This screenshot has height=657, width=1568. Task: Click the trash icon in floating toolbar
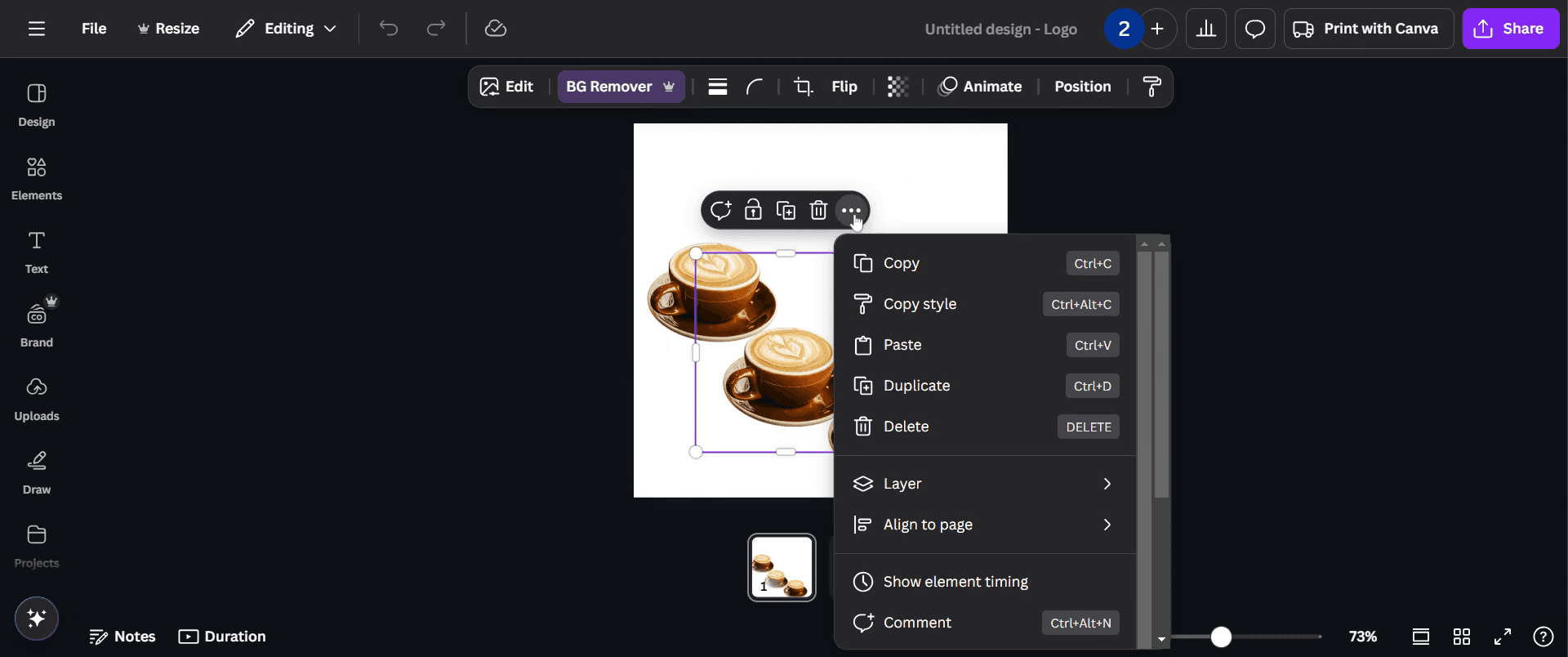(818, 210)
